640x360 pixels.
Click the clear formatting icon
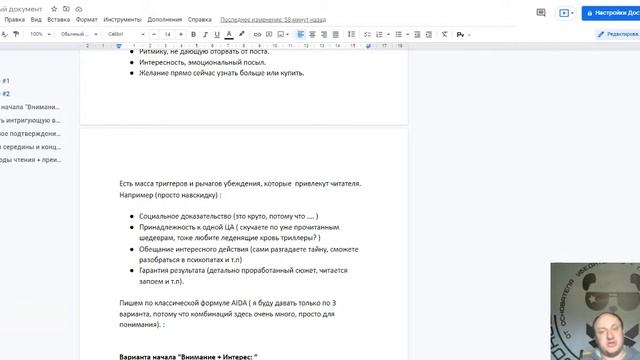444,34
